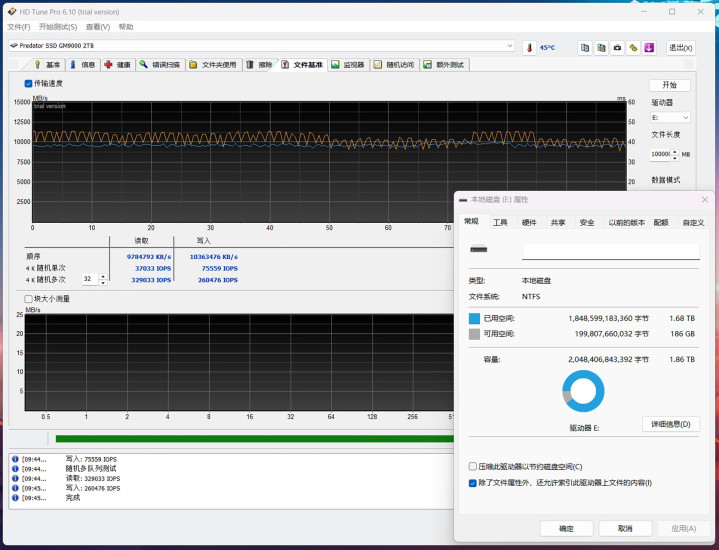Open the 文件(F) menu

pyautogui.click(x=18, y=27)
